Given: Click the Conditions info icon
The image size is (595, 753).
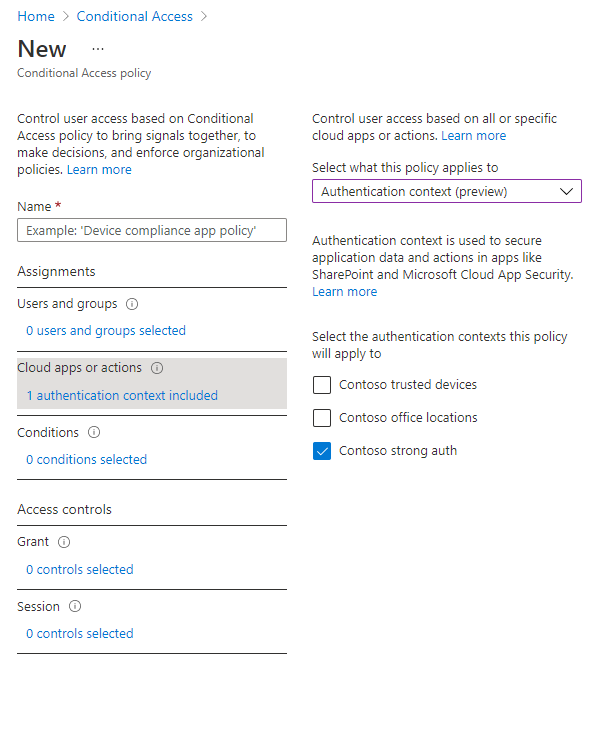Looking at the screenshot, I should 94,432.
